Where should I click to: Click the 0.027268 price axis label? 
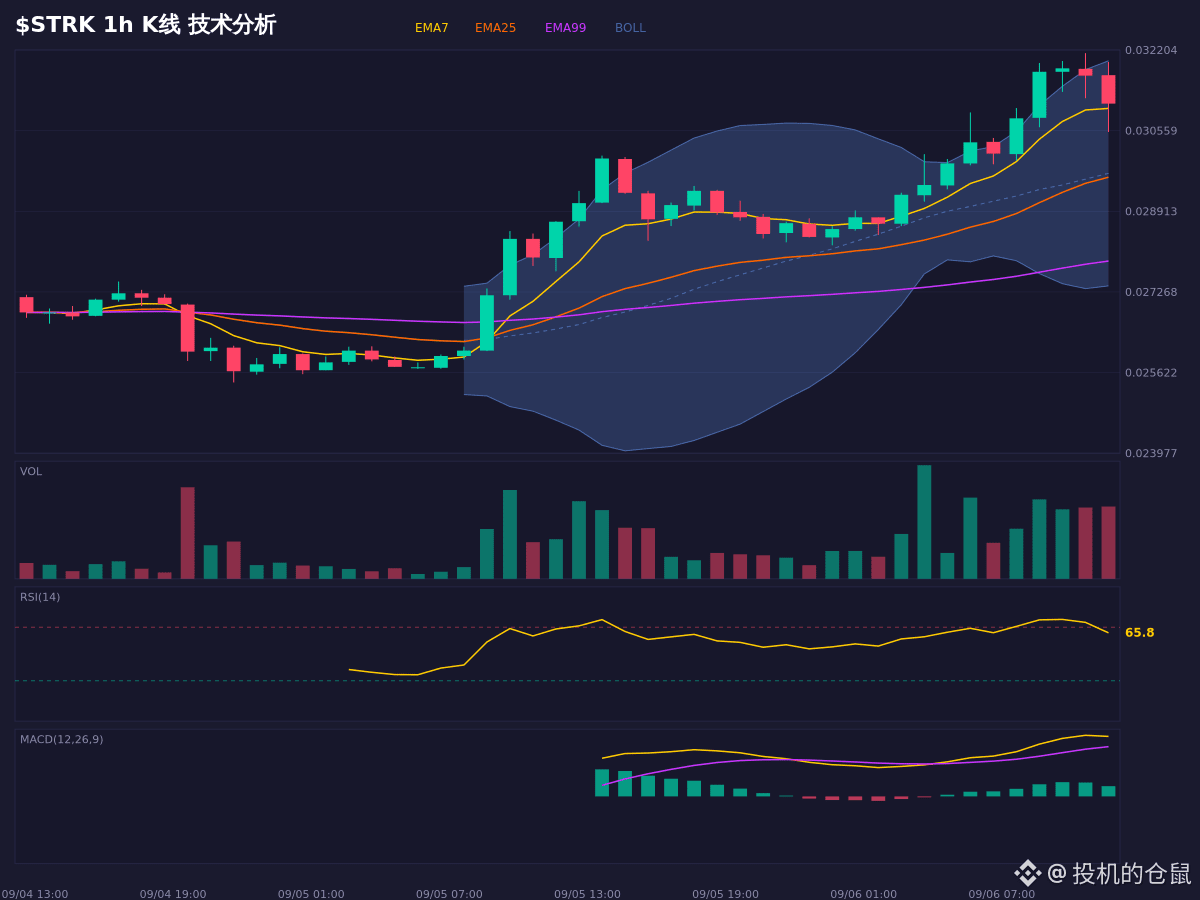tap(1151, 292)
